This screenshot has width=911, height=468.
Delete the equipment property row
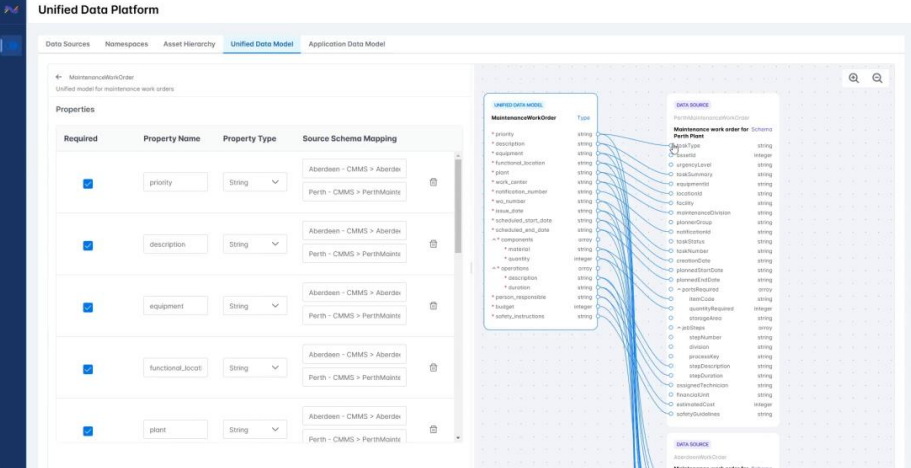433,305
